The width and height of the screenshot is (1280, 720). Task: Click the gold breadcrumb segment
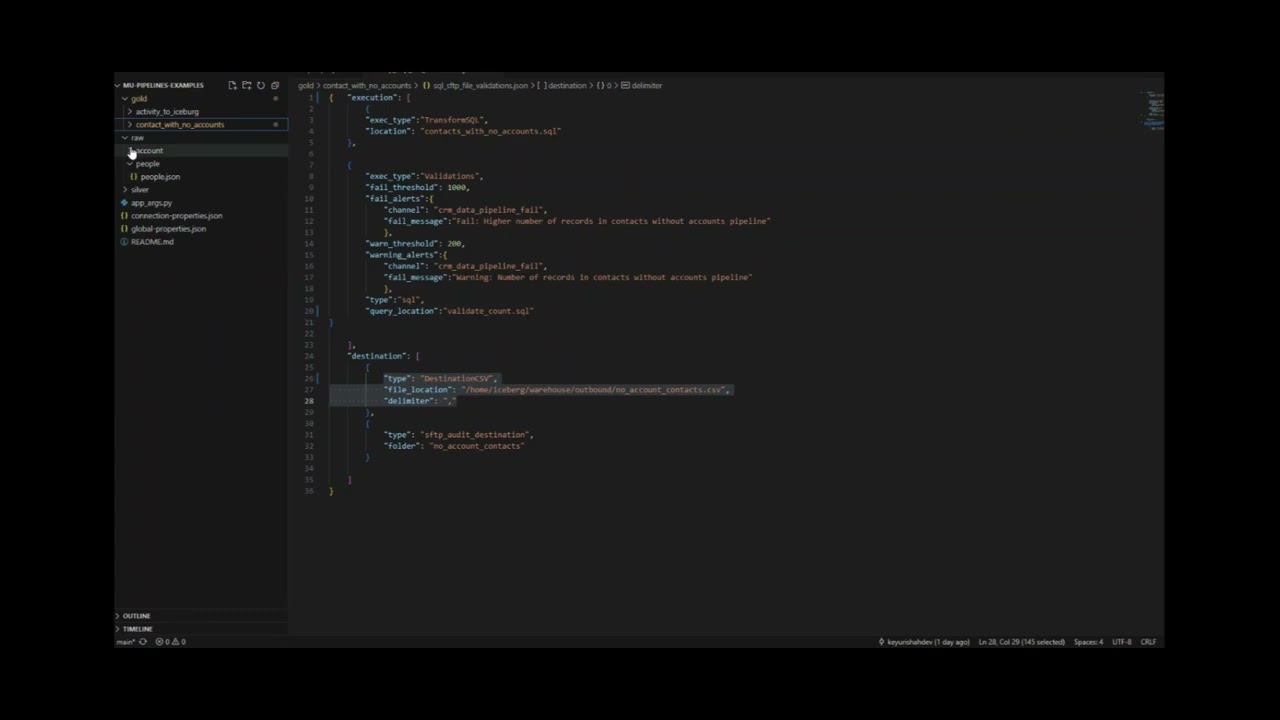point(305,86)
